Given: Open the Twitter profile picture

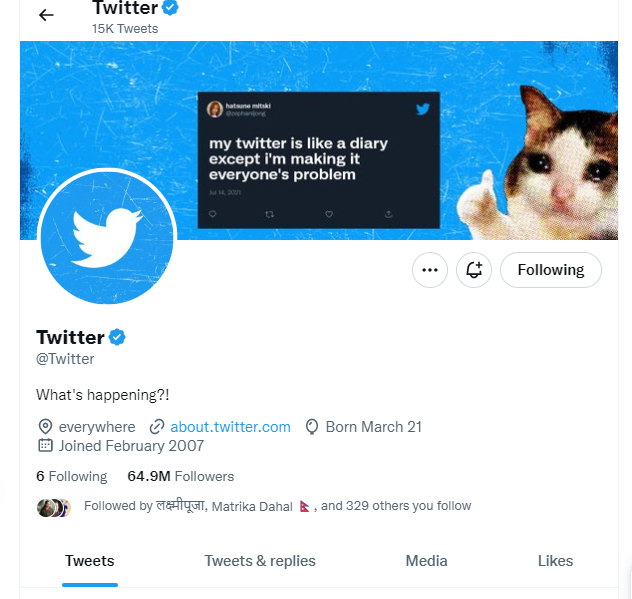Looking at the screenshot, I should [107, 236].
